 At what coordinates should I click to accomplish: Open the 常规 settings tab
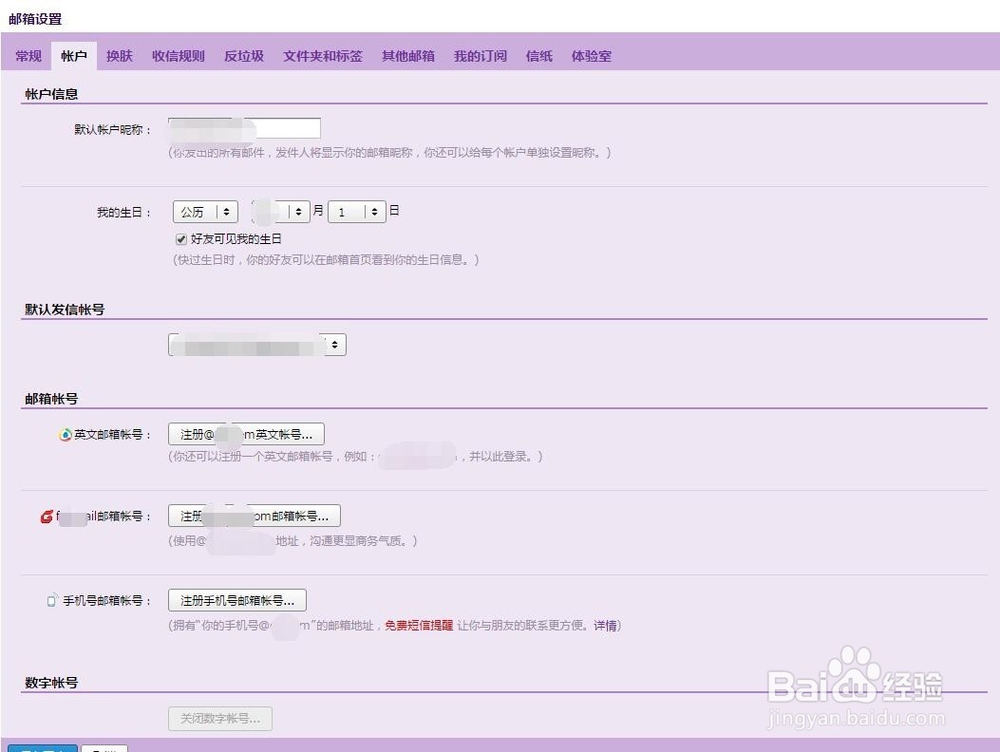(29, 56)
